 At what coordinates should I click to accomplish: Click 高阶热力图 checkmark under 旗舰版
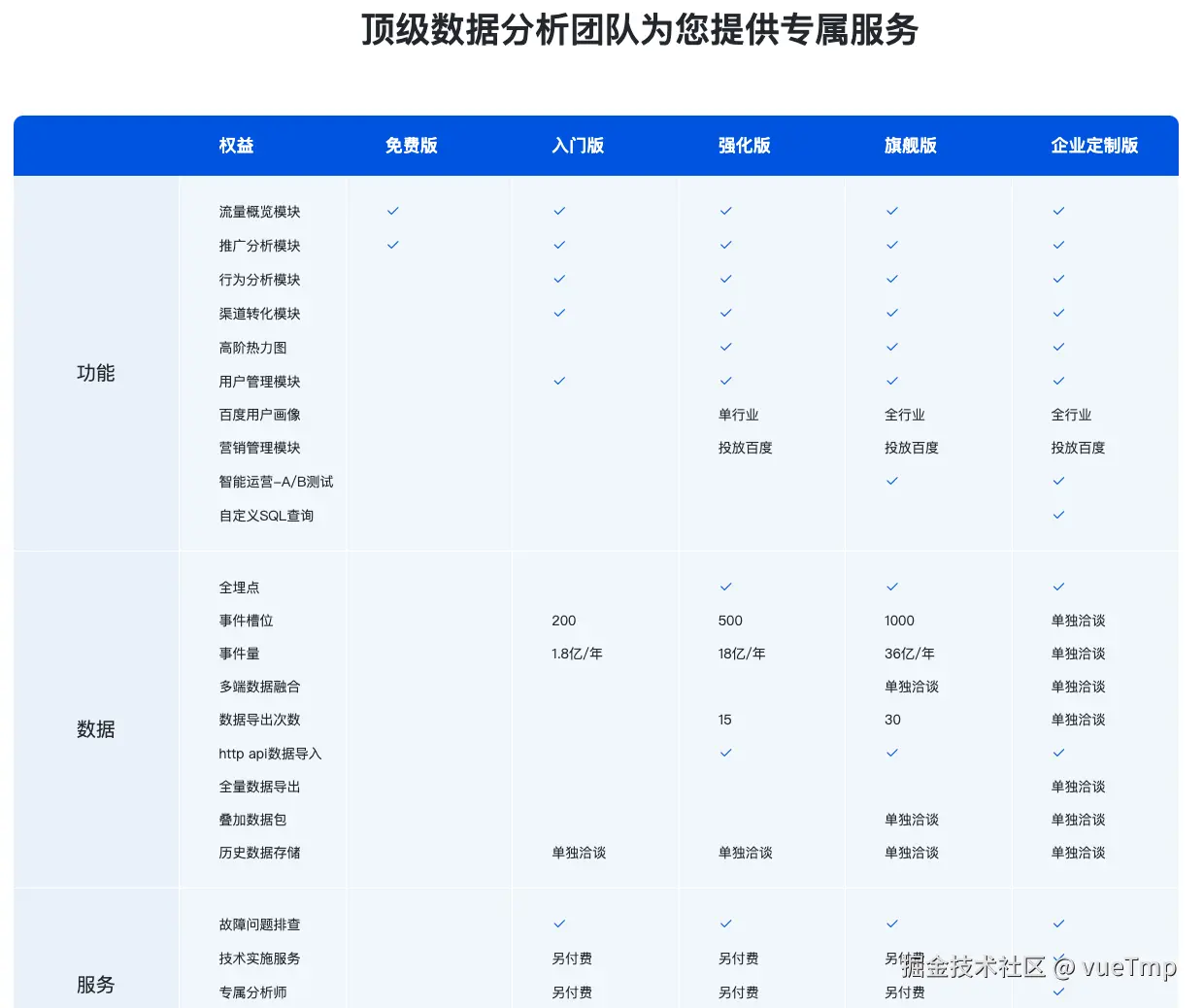coord(892,347)
